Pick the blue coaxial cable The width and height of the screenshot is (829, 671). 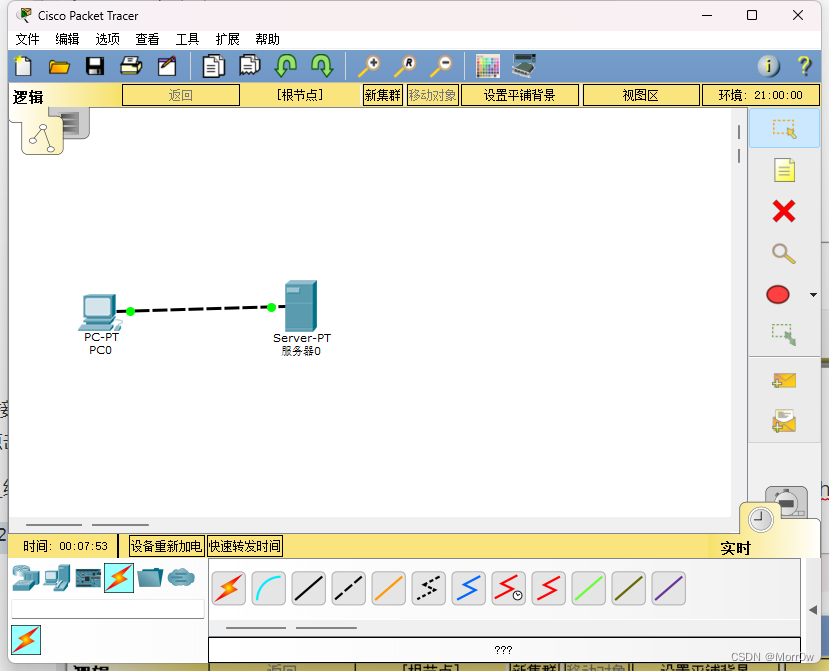pos(469,588)
